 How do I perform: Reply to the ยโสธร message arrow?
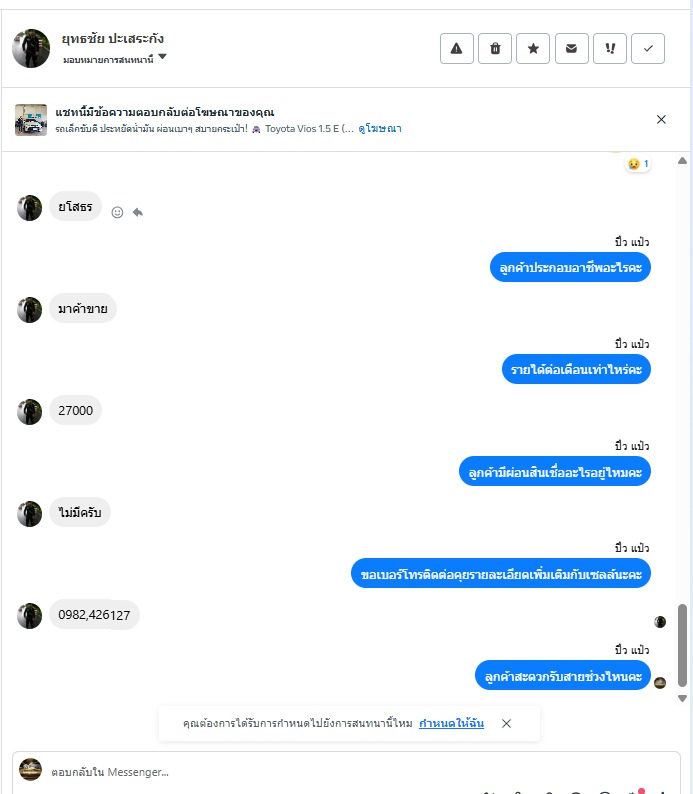click(138, 212)
